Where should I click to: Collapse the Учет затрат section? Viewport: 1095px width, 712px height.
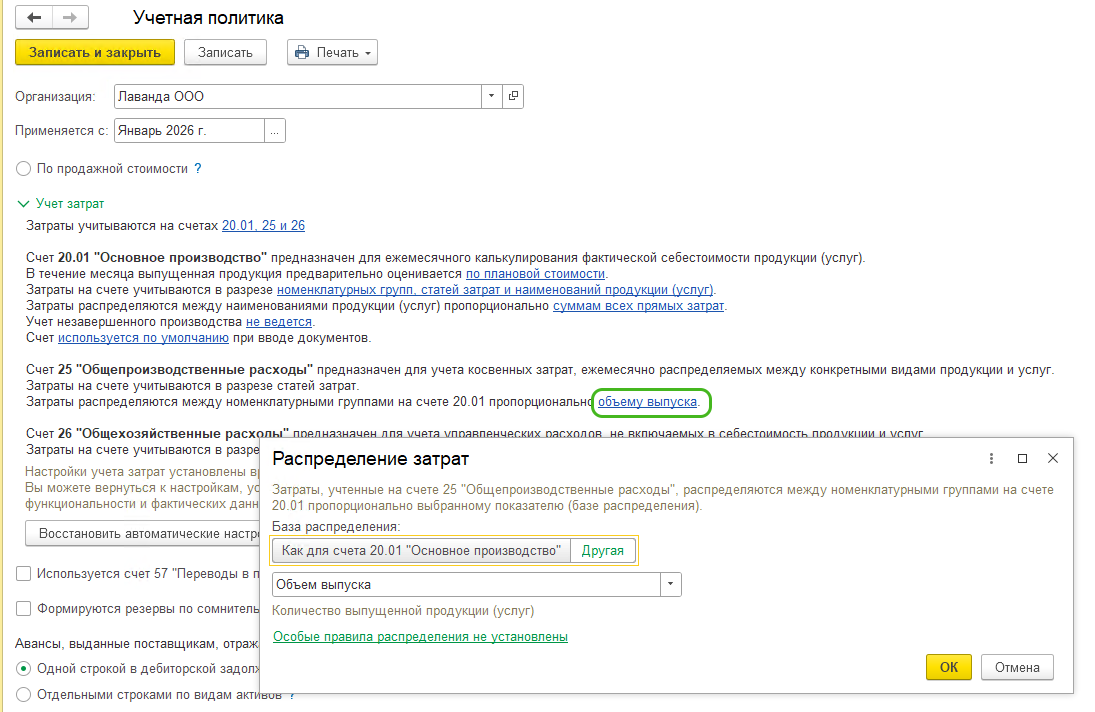click(23, 203)
